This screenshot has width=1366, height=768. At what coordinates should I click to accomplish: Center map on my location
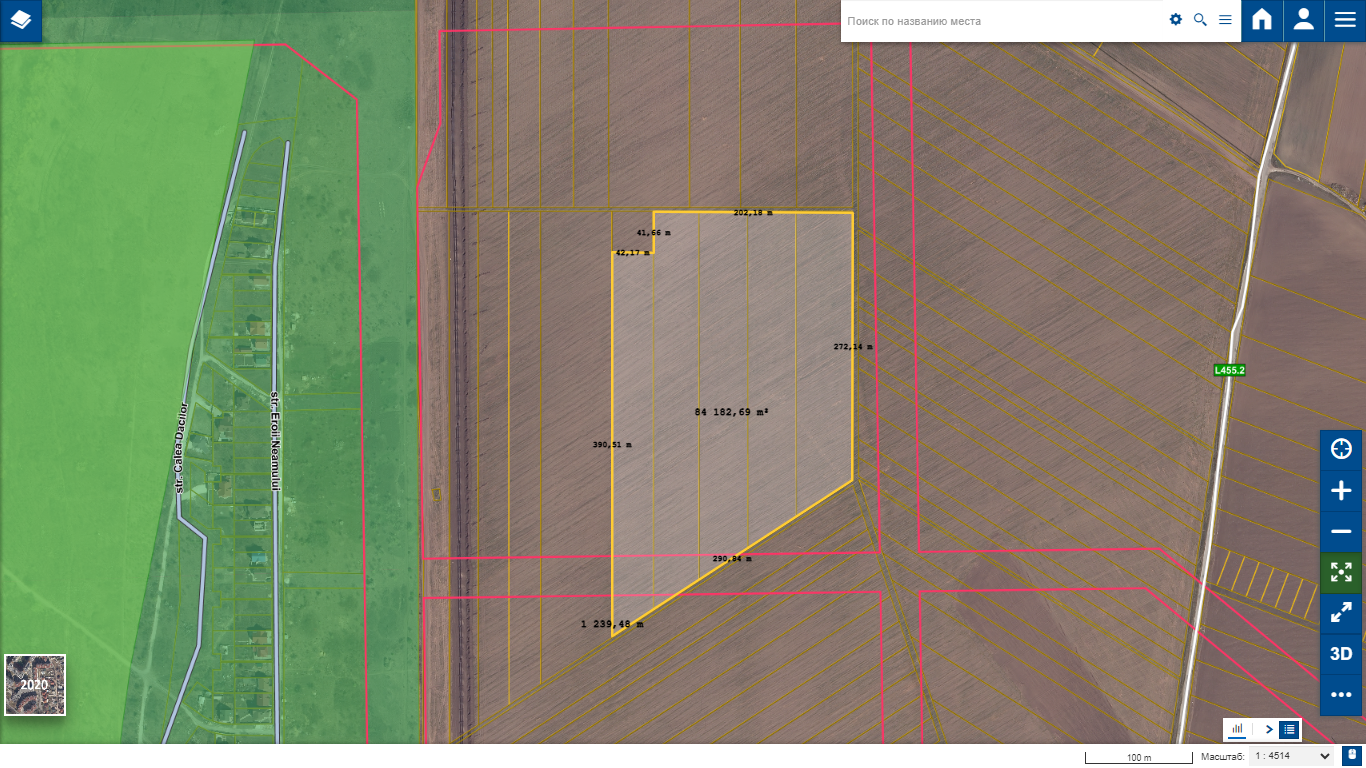pos(1341,450)
